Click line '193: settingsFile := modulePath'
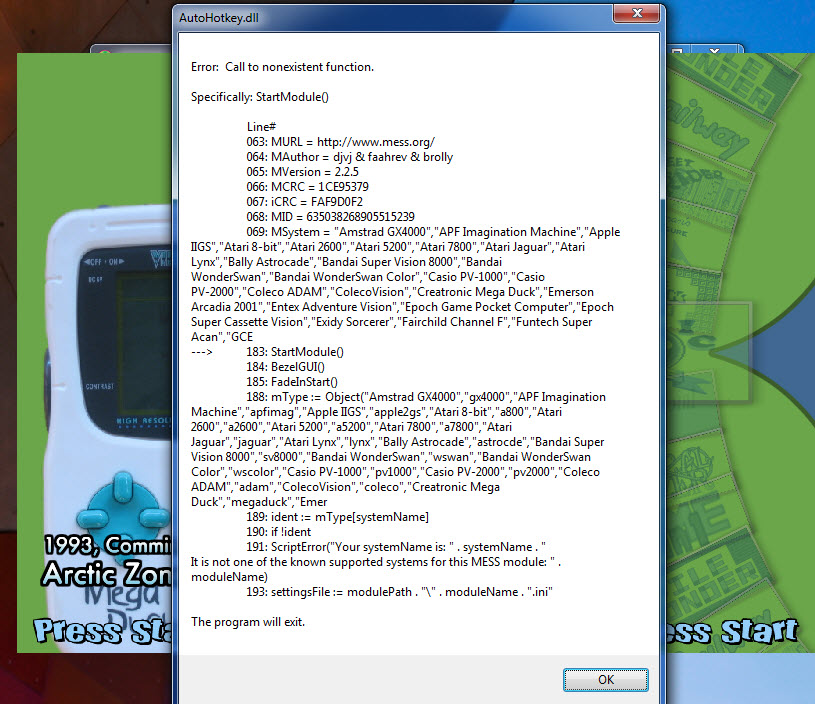This screenshot has height=704, width=815. pos(400,592)
